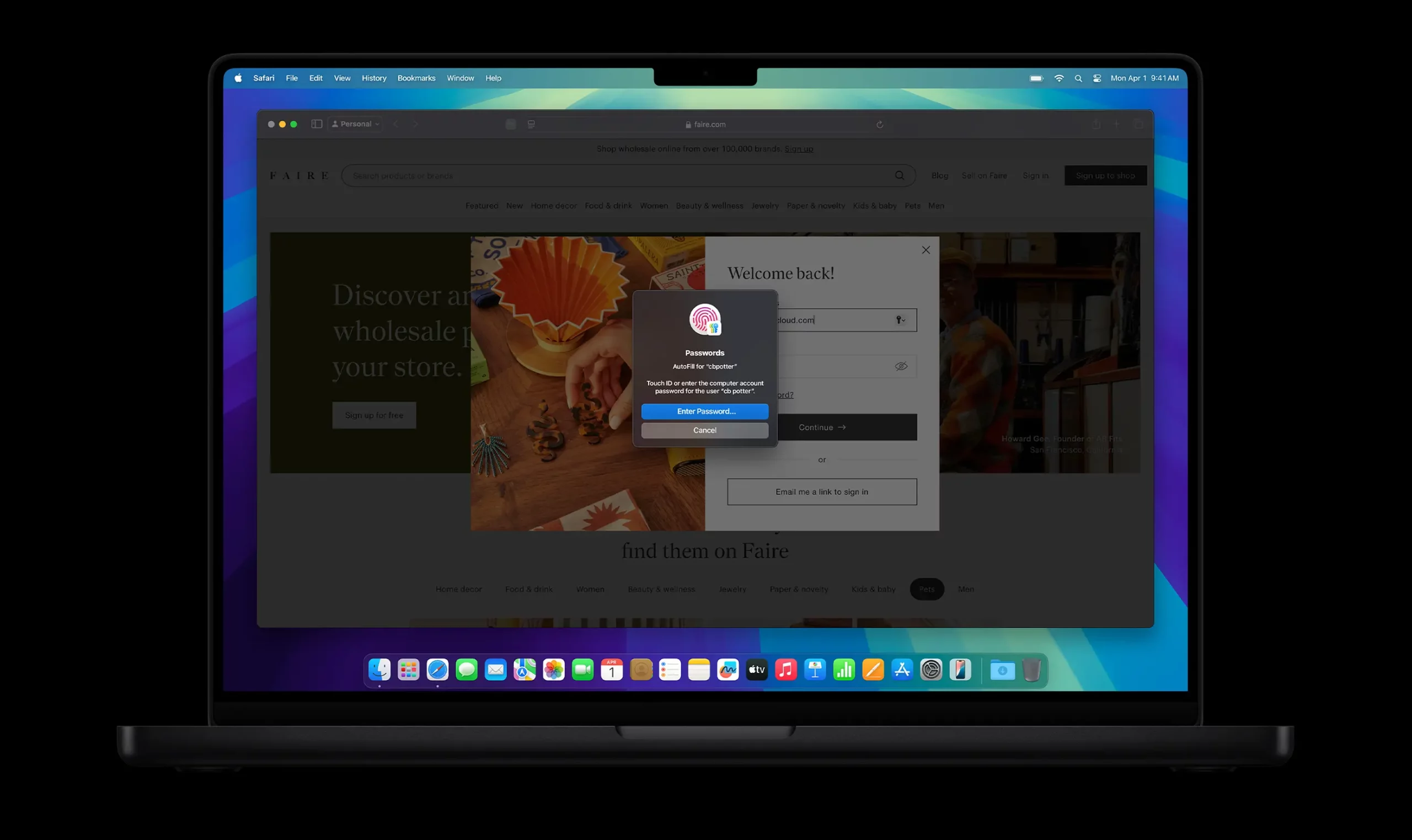The height and width of the screenshot is (840, 1412).
Task: Cancel the Passwords AutoFill dialog
Action: click(704, 430)
